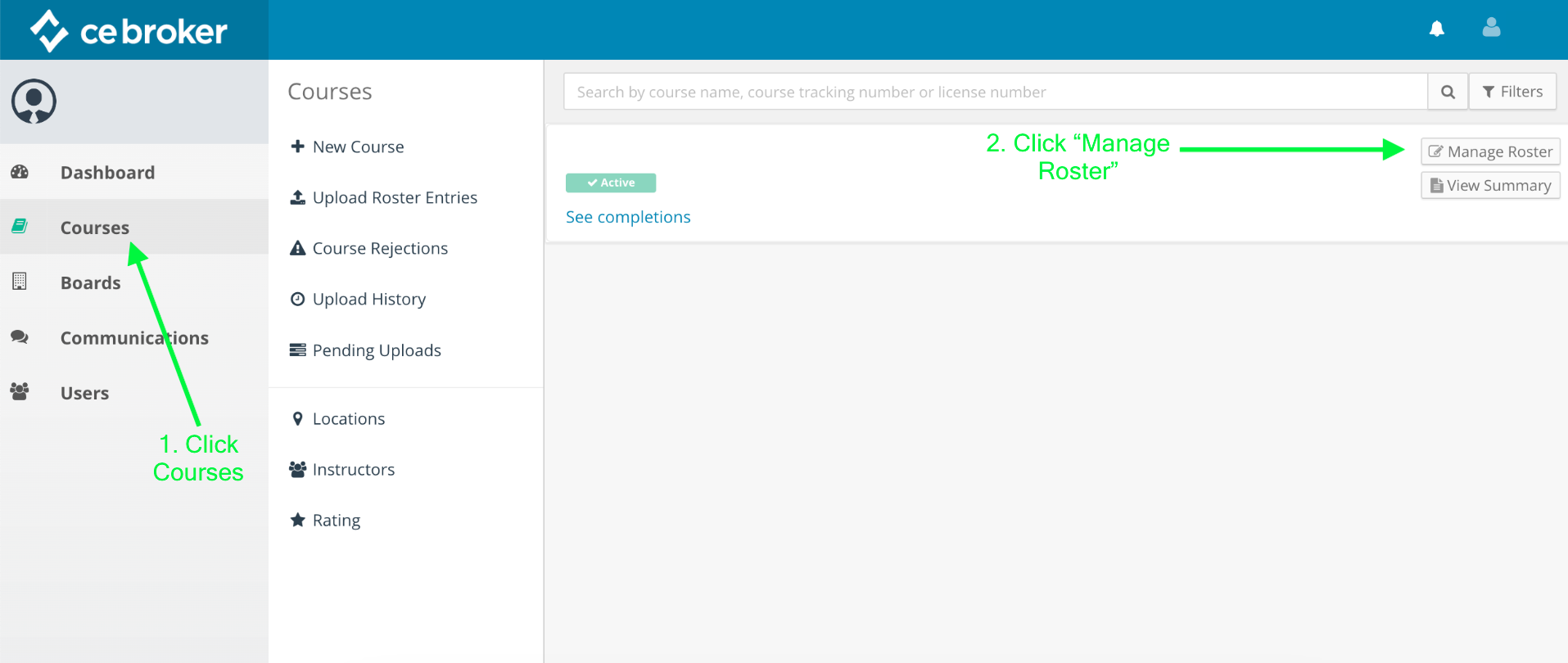
Task: Open the user account icon in header
Action: (x=1491, y=28)
